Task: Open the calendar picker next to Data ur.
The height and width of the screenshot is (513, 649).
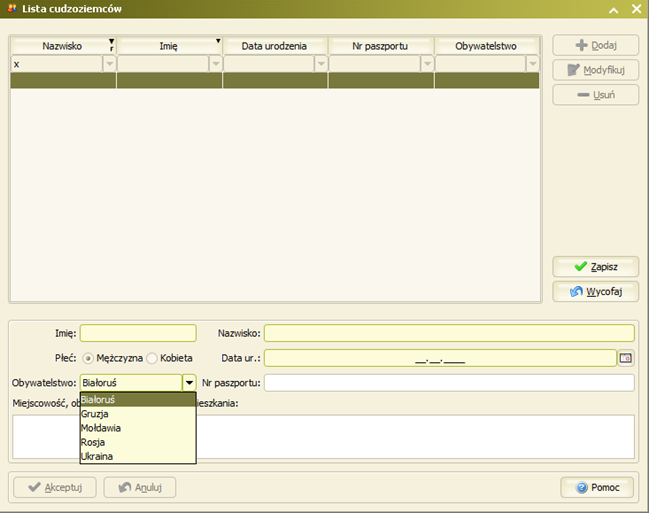Action: point(626,358)
